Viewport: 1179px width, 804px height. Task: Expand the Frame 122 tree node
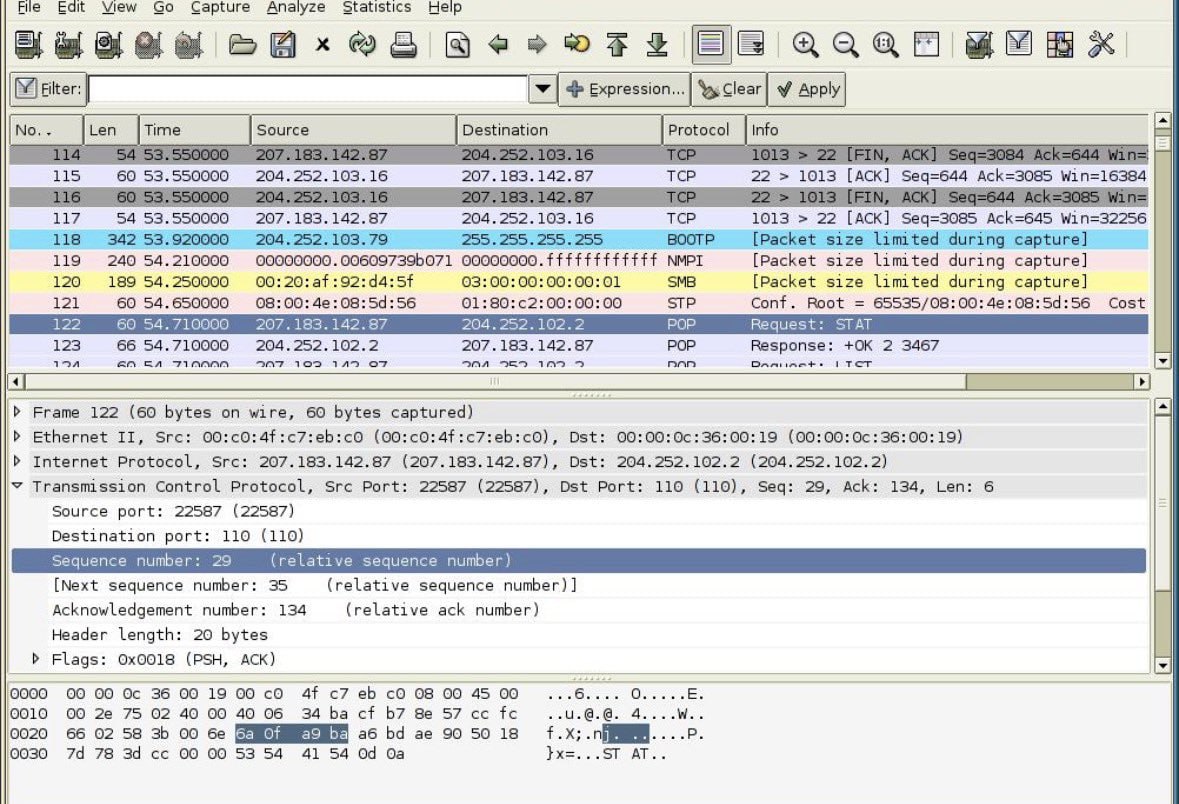[17, 411]
